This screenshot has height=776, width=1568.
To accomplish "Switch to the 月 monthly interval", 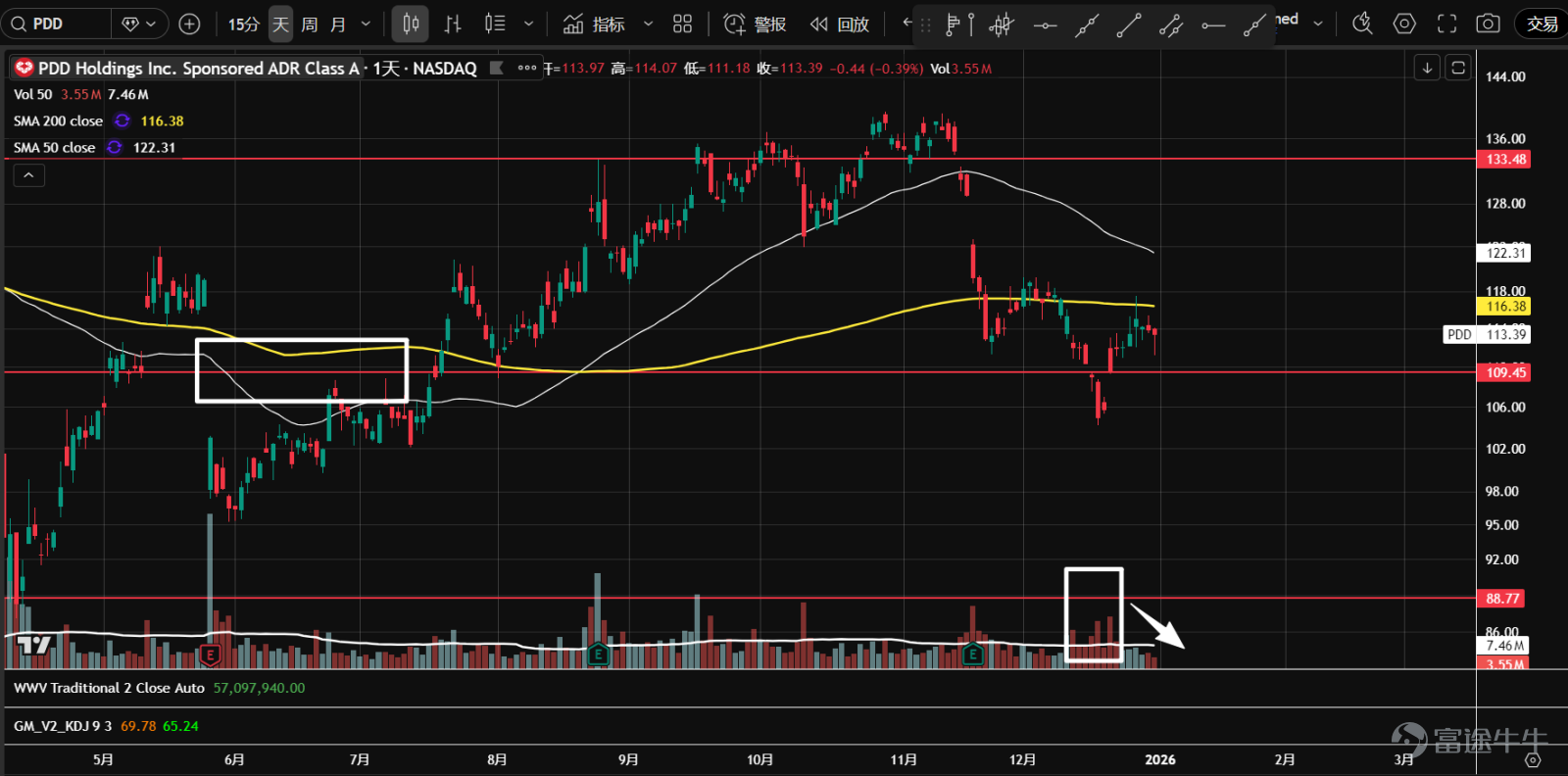I will click(x=338, y=24).
